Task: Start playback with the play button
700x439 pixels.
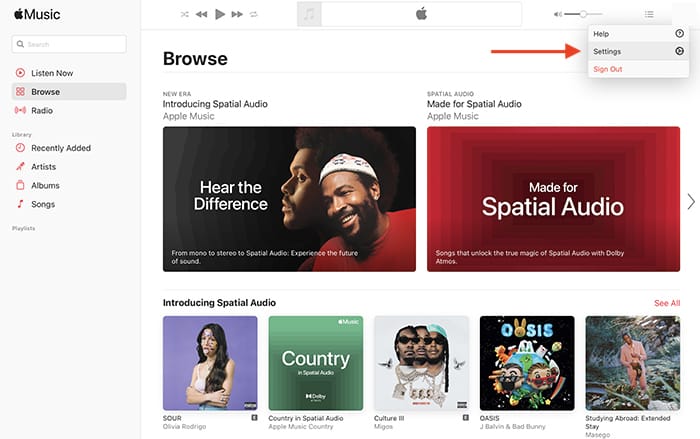Action: (220, 14)
